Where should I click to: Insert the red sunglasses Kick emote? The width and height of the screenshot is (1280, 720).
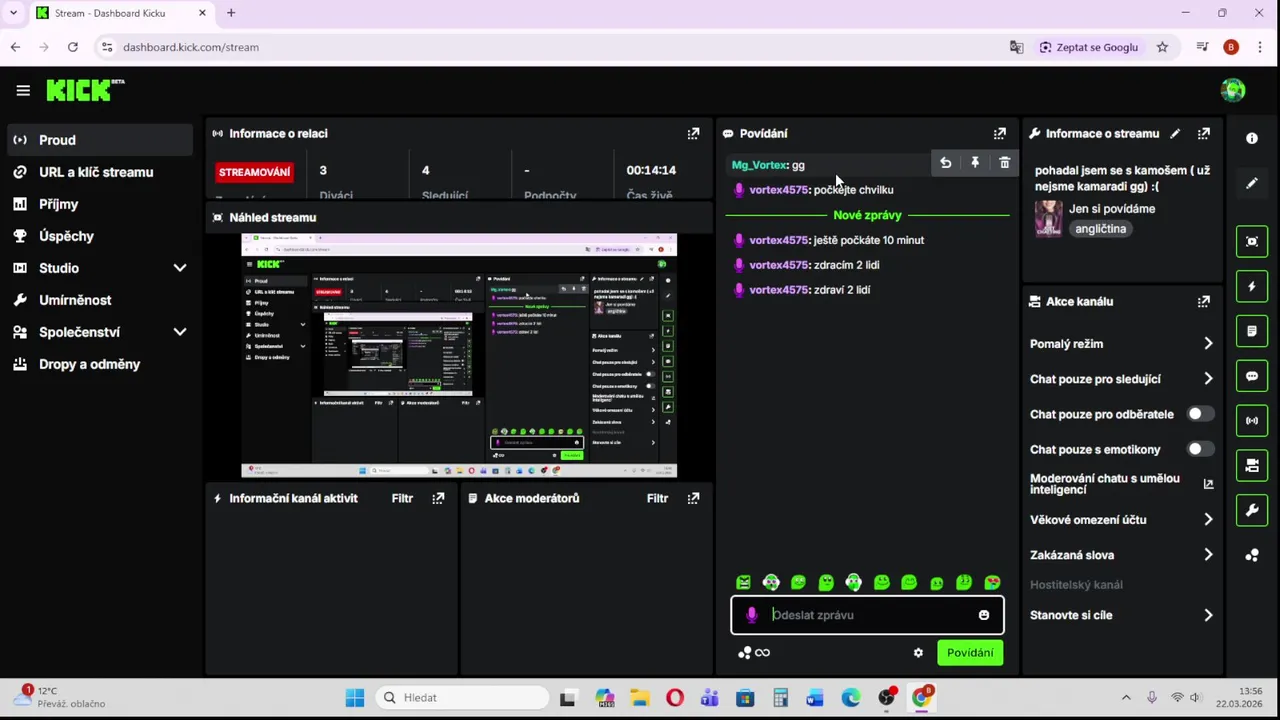992,582
